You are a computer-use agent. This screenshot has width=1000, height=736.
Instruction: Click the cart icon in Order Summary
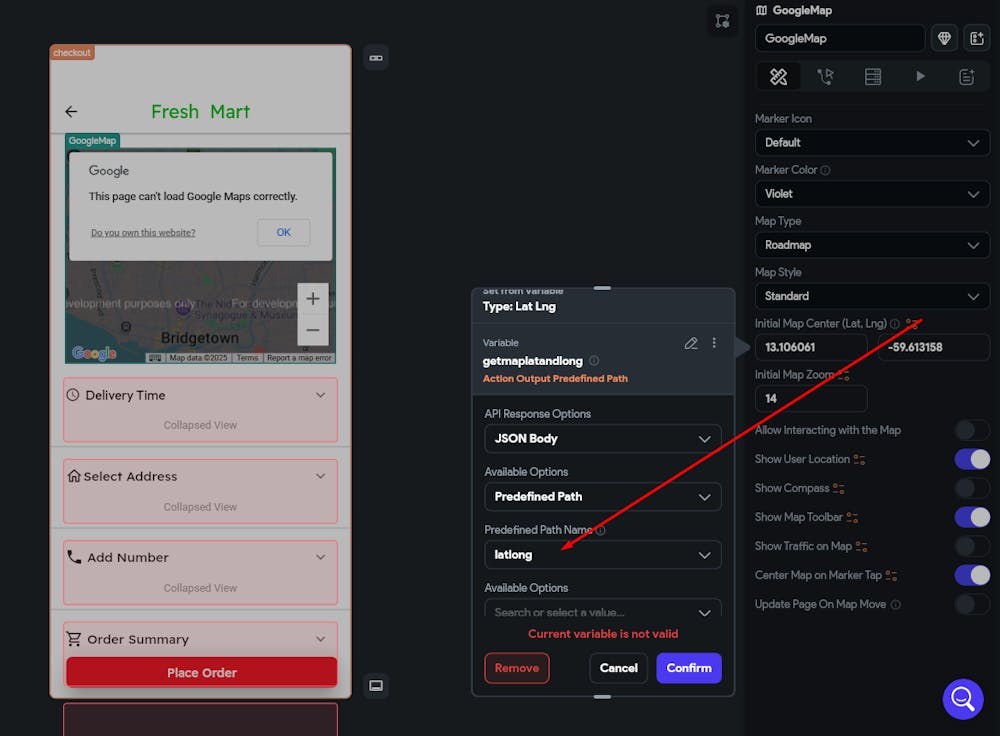point(74,638)
